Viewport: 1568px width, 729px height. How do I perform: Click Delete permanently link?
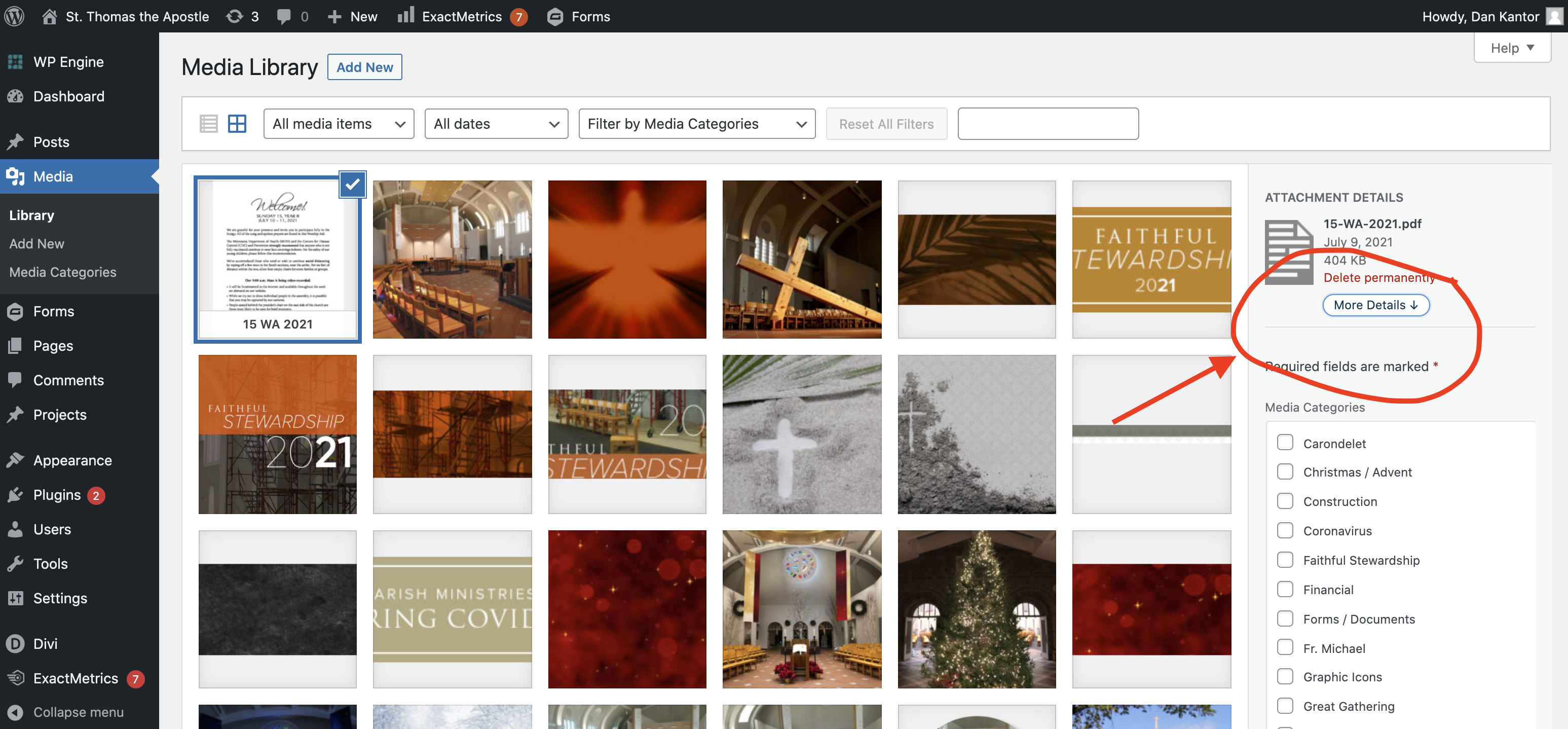1379,277
